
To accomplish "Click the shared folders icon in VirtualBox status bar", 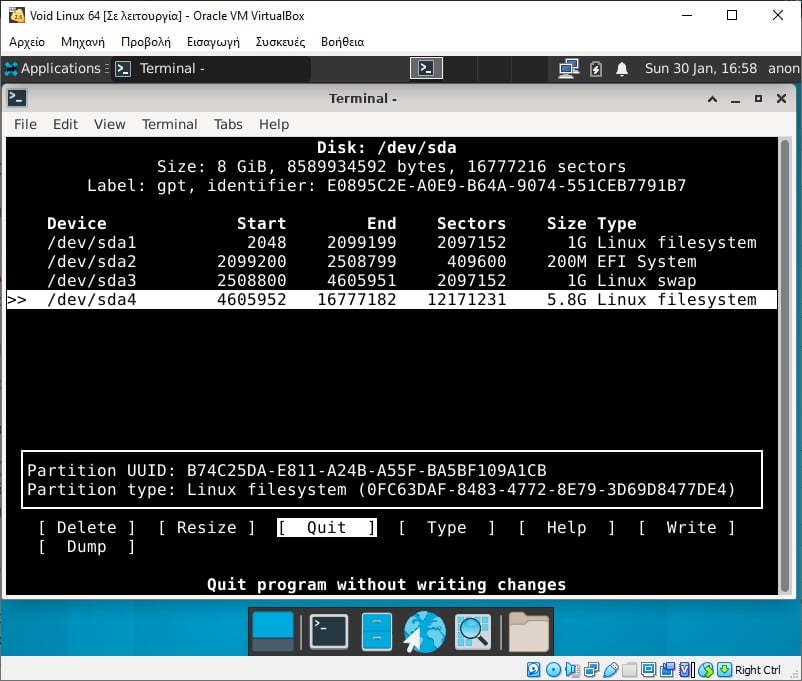I will (x=630, y=669).
